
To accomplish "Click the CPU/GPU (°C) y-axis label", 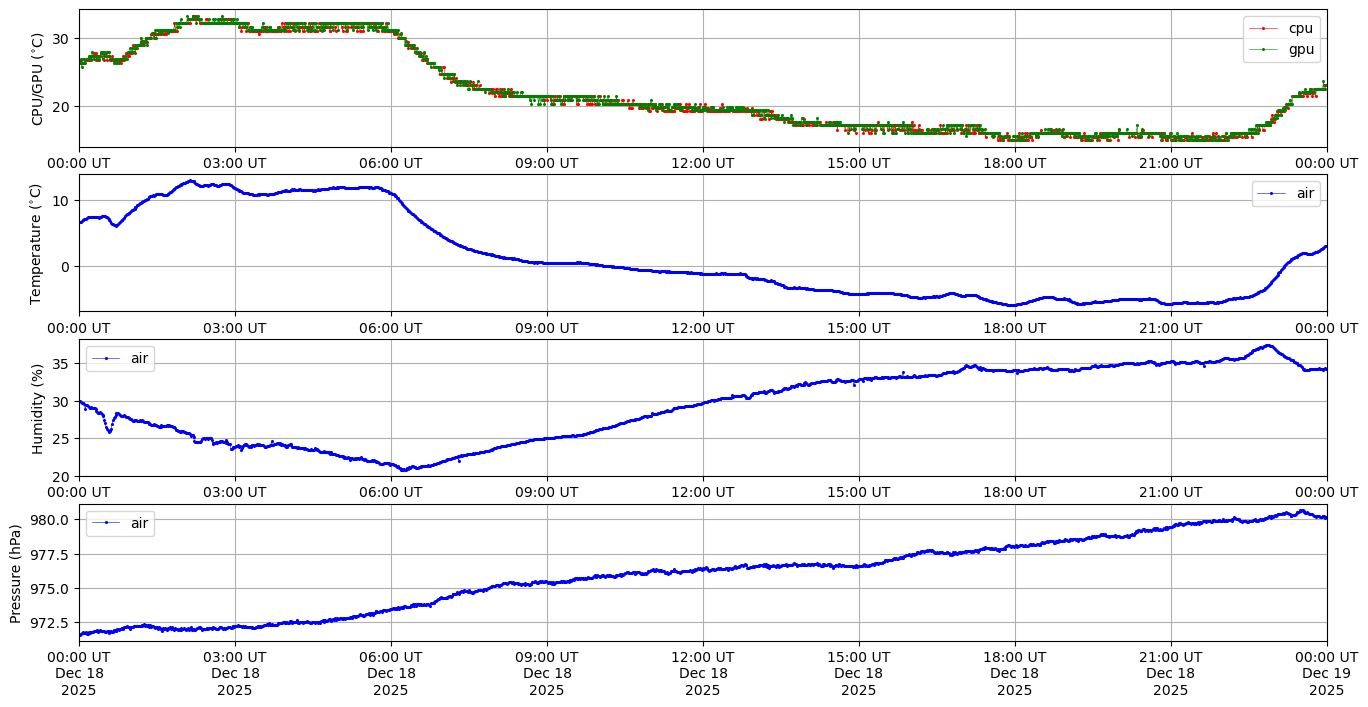I will pos(38,79).
